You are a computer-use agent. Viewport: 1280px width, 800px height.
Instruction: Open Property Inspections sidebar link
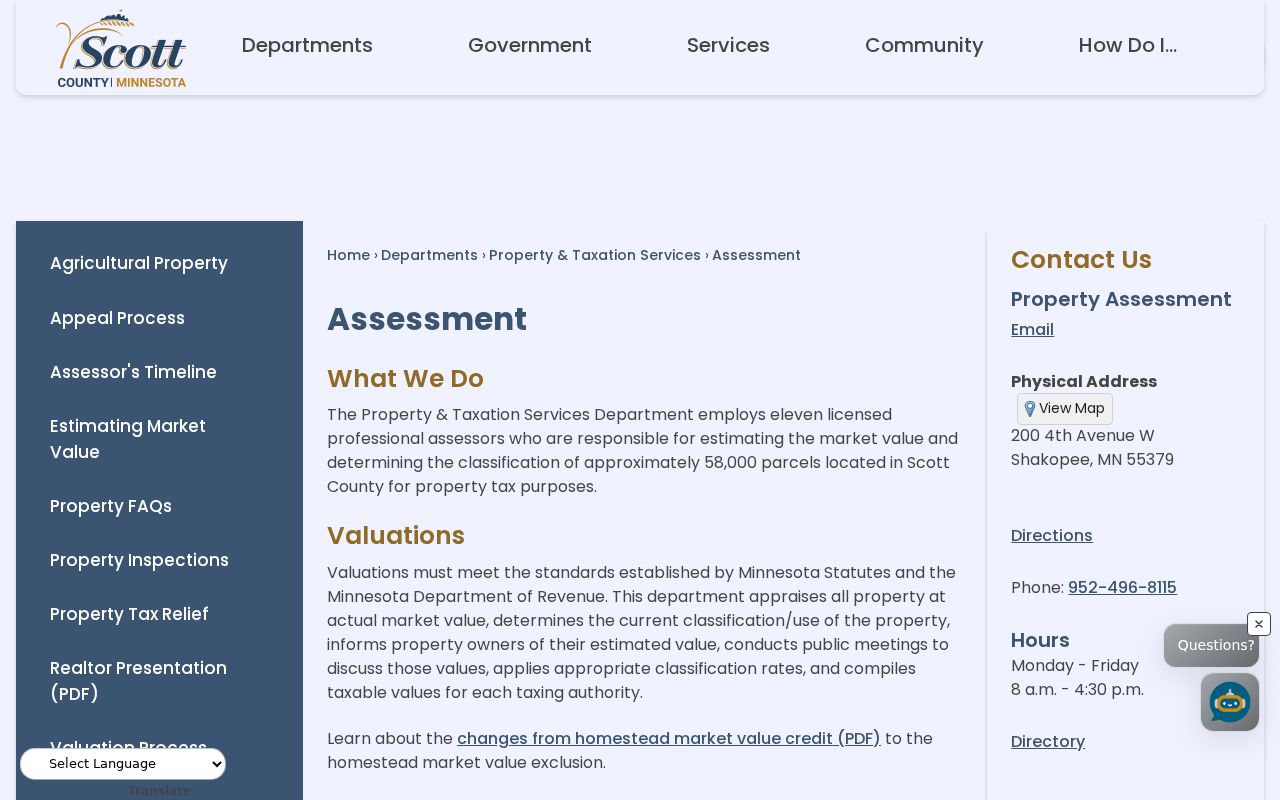click(x=139, y=560)
